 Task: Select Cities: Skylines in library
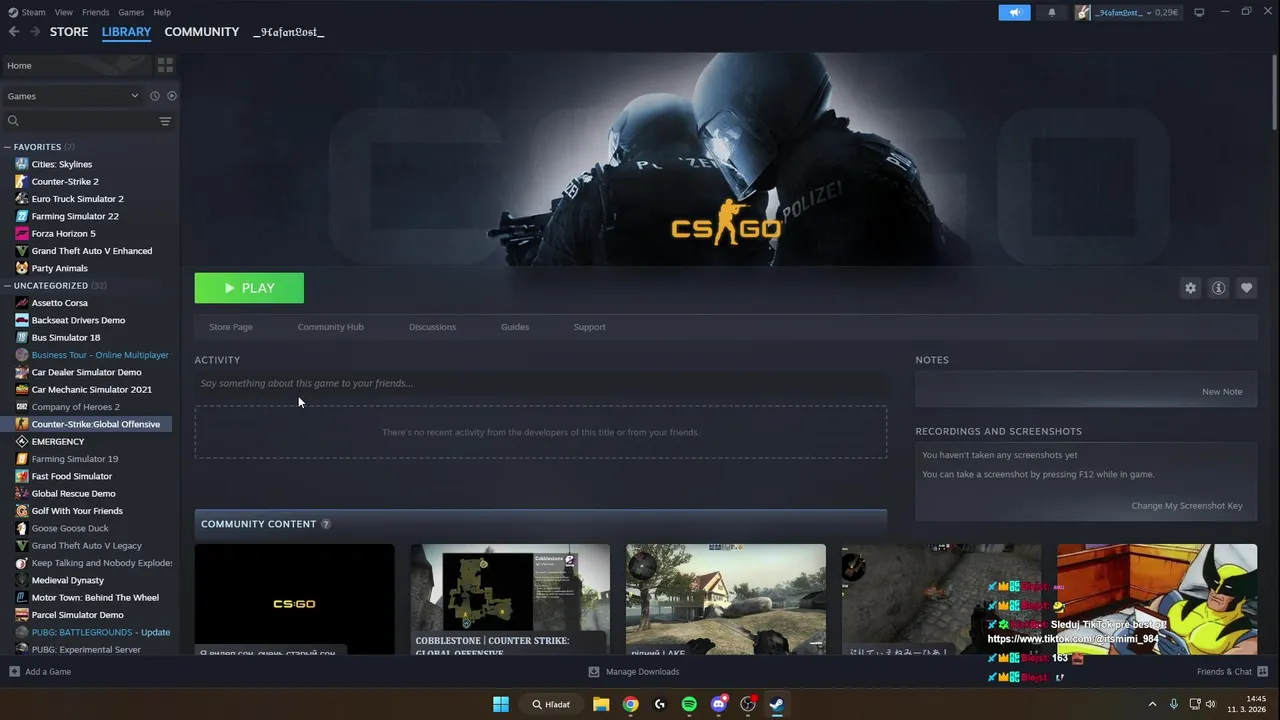coord(61,164)
